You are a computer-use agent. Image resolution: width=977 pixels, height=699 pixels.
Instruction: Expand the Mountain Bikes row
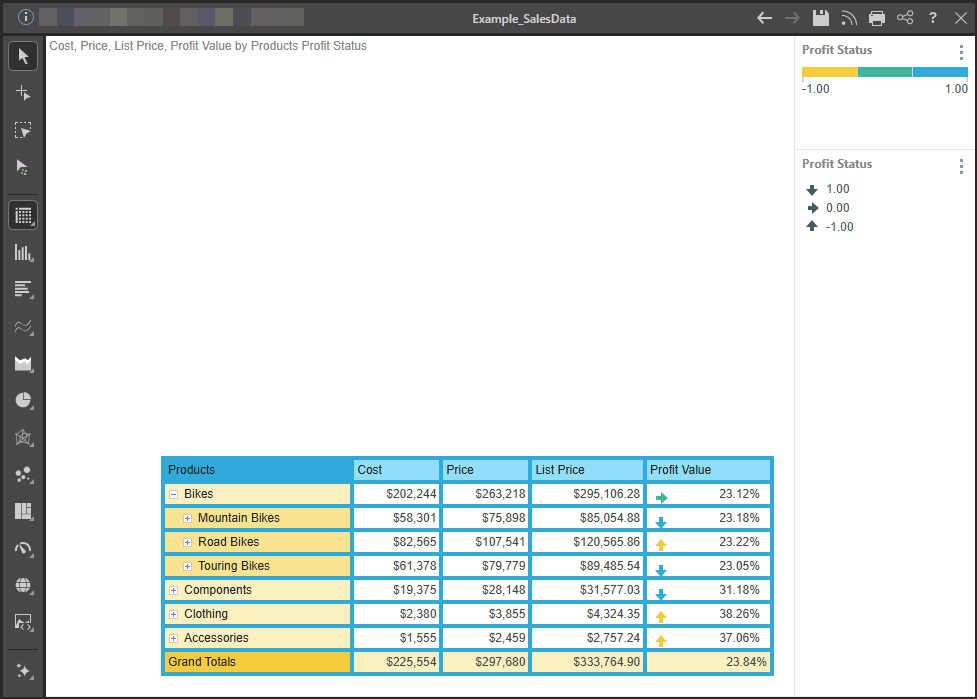187,518
